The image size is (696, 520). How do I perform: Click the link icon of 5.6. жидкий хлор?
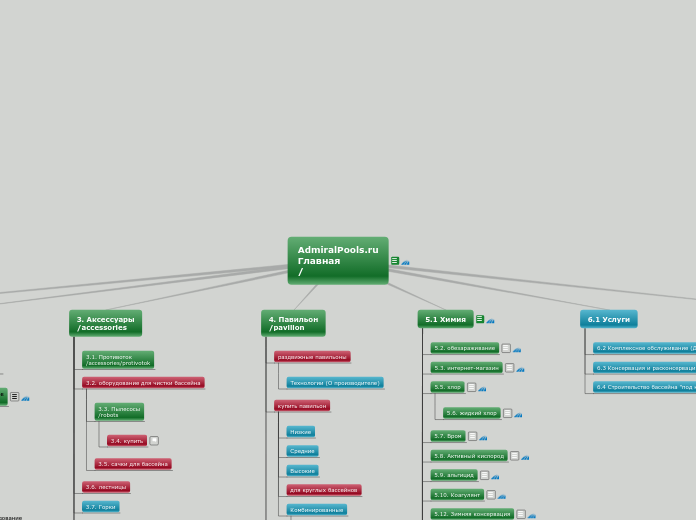click(518, 415)
